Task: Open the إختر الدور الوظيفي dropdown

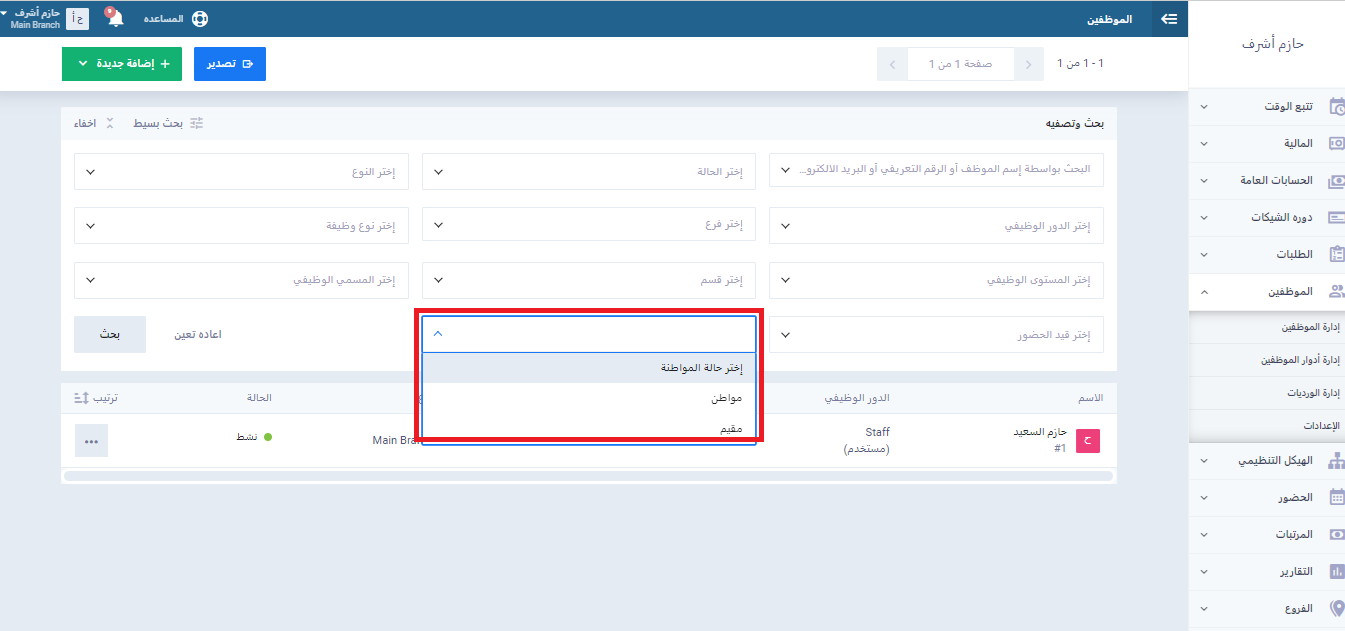Action: pyautogui.click(x=936, y=226)
